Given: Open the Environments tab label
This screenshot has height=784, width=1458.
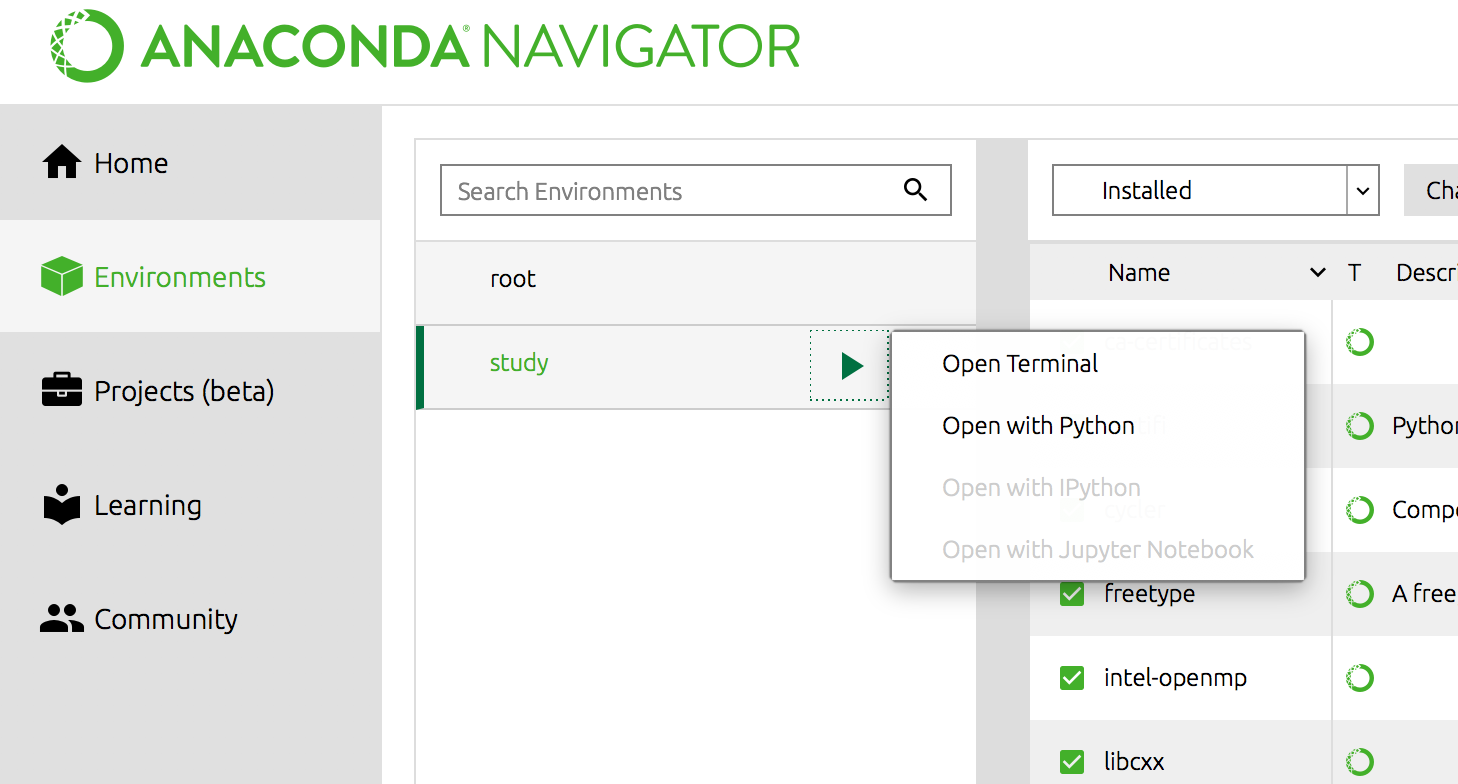Looking at the screenshot, I should [x=180, y=277].
